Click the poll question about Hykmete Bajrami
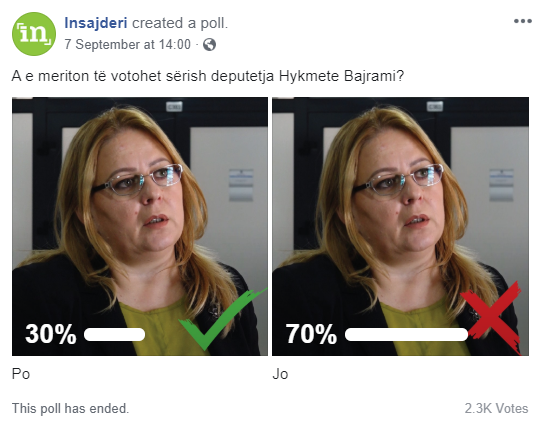Image resolution: width=541 pixels, height=437 pixels. tap(208, 76)
